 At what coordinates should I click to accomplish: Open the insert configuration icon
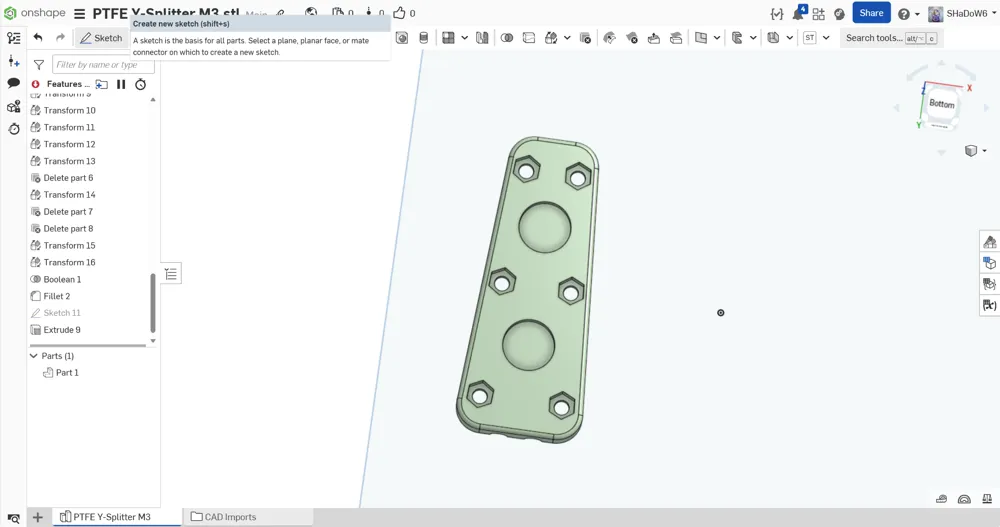(x=13, y=61)
